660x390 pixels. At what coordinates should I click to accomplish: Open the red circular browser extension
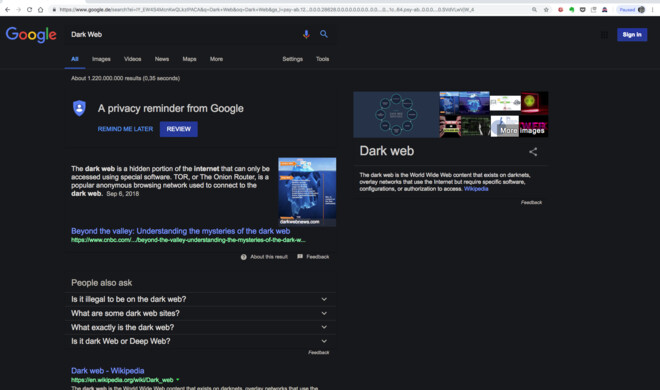(560, 9)
